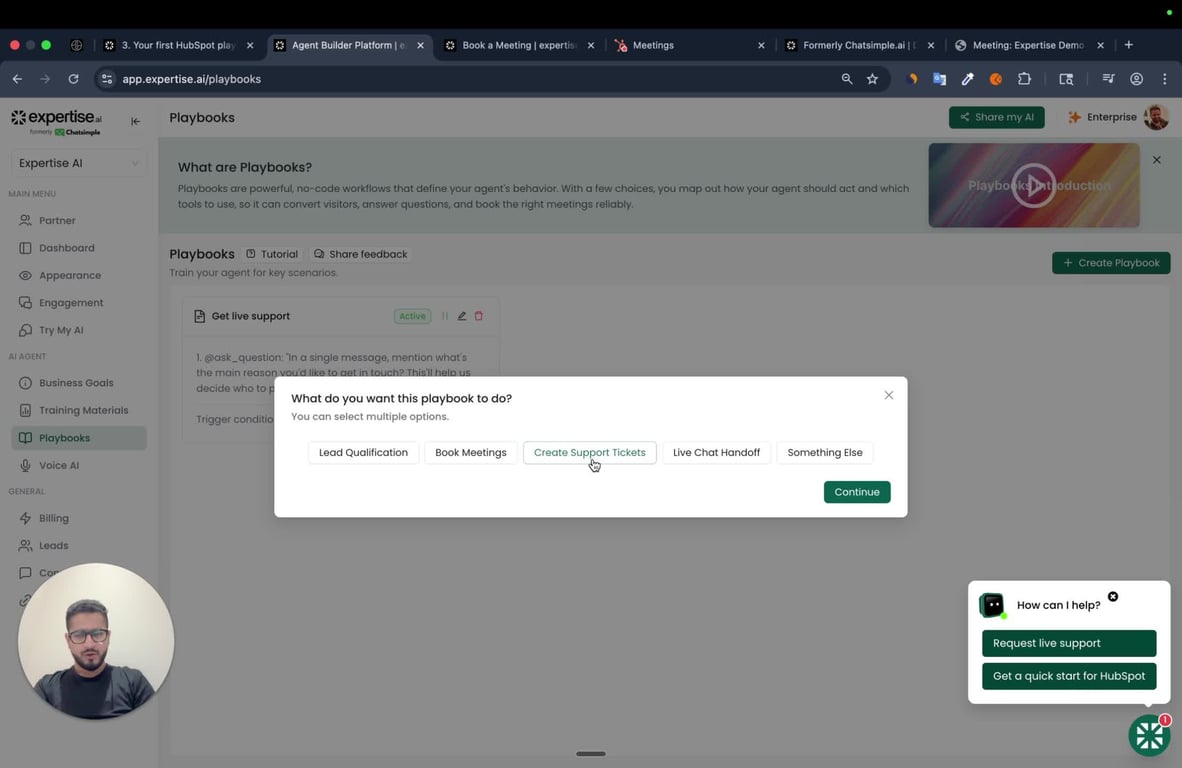Close the playbook dialog with X
This screenshot has height=768, width=1182.
889,395
